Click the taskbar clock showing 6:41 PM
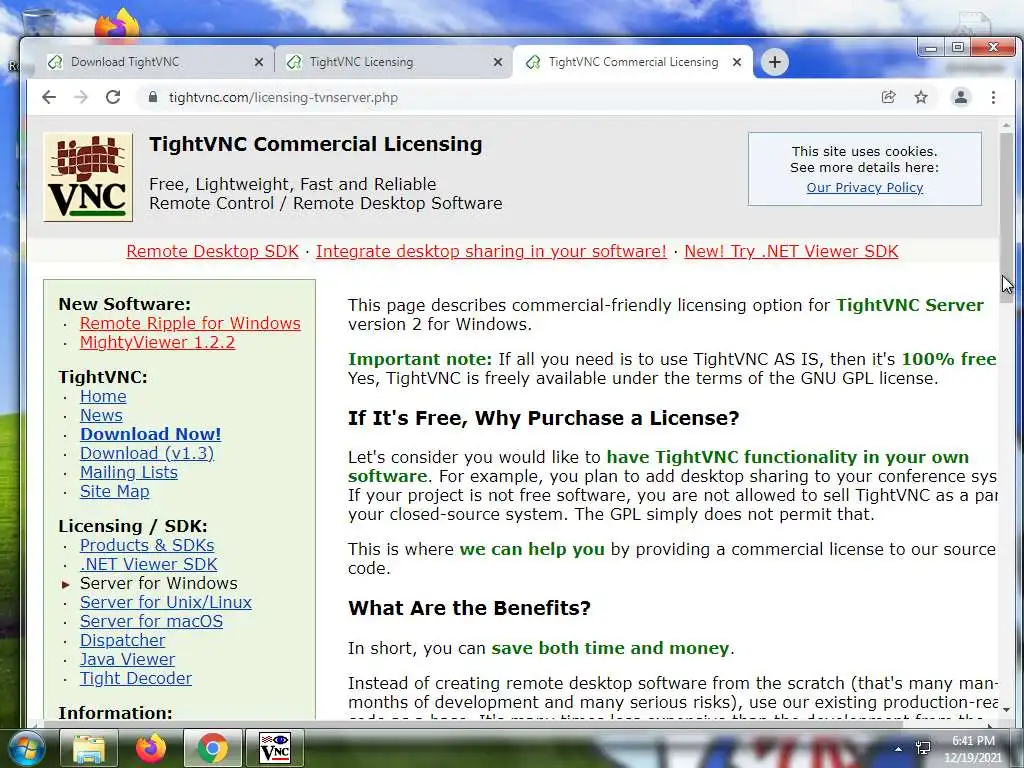The height and width of the screenshot is (768, 1024). pos(973,748)
